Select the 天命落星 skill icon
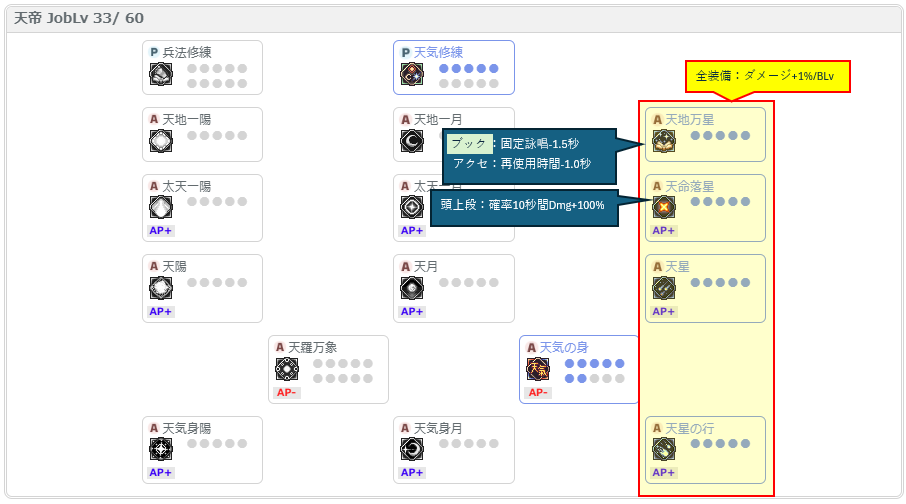The height and width of the screenshot is (504, 906). click(664, 207)
